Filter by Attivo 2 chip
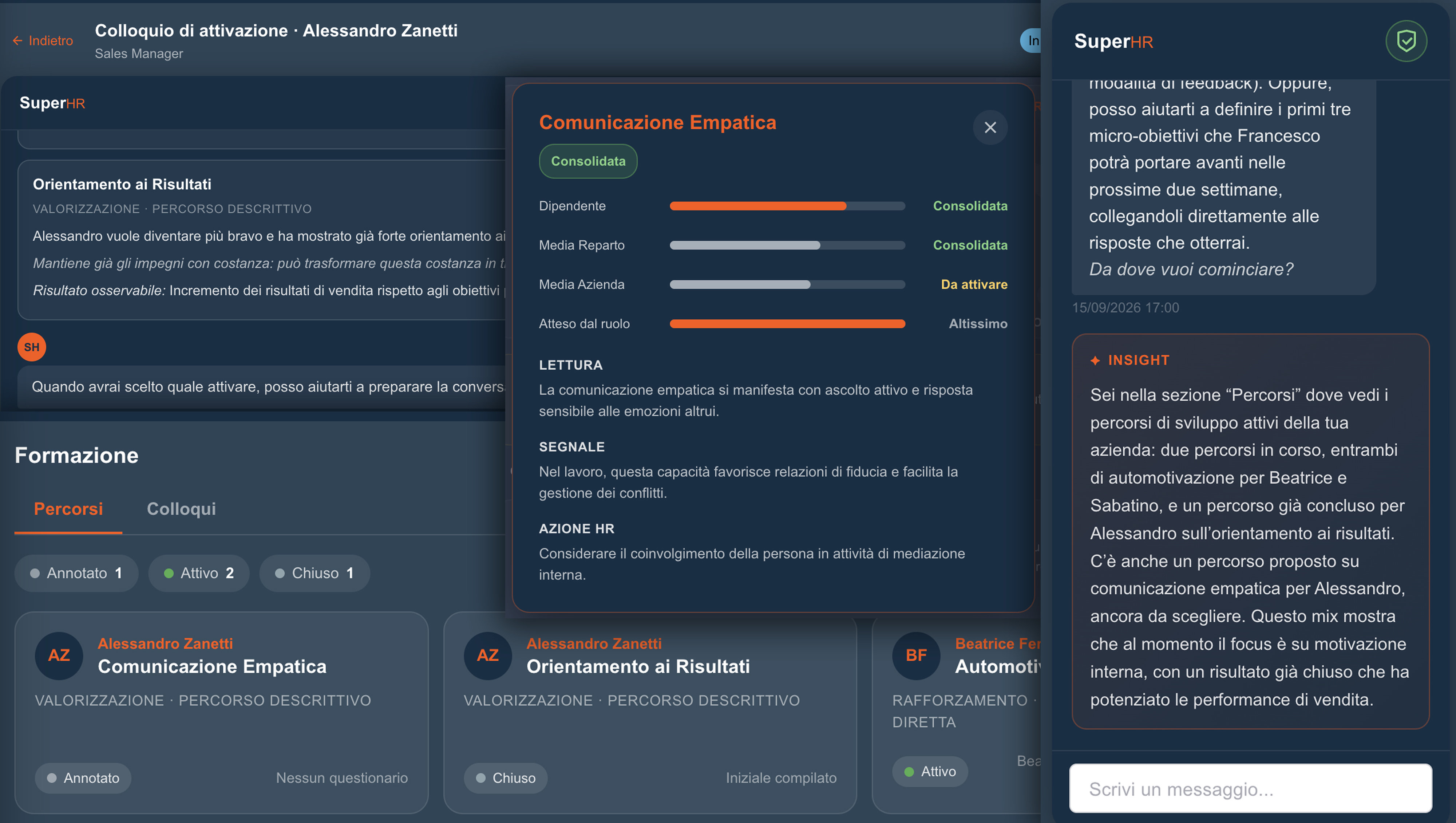 click(198, 573)
